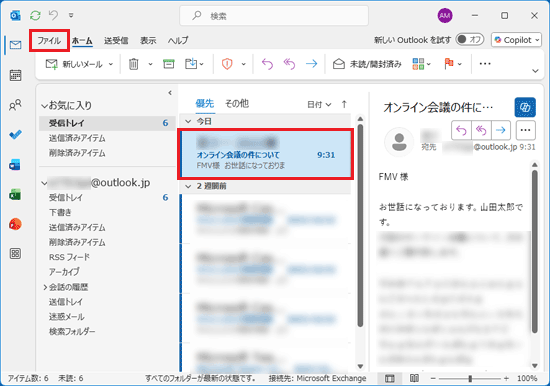Click the zoom out minus button
Screen dimensions: 550x386
click(x=433, y=379)
